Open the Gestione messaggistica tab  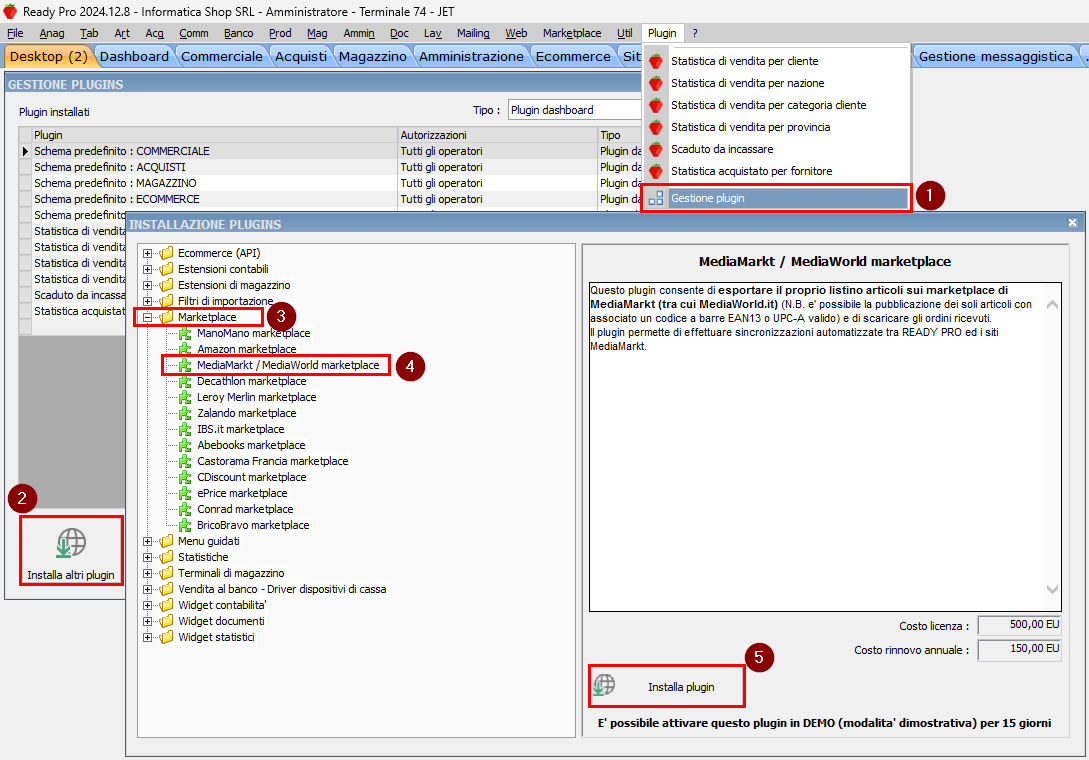point(995,56)
